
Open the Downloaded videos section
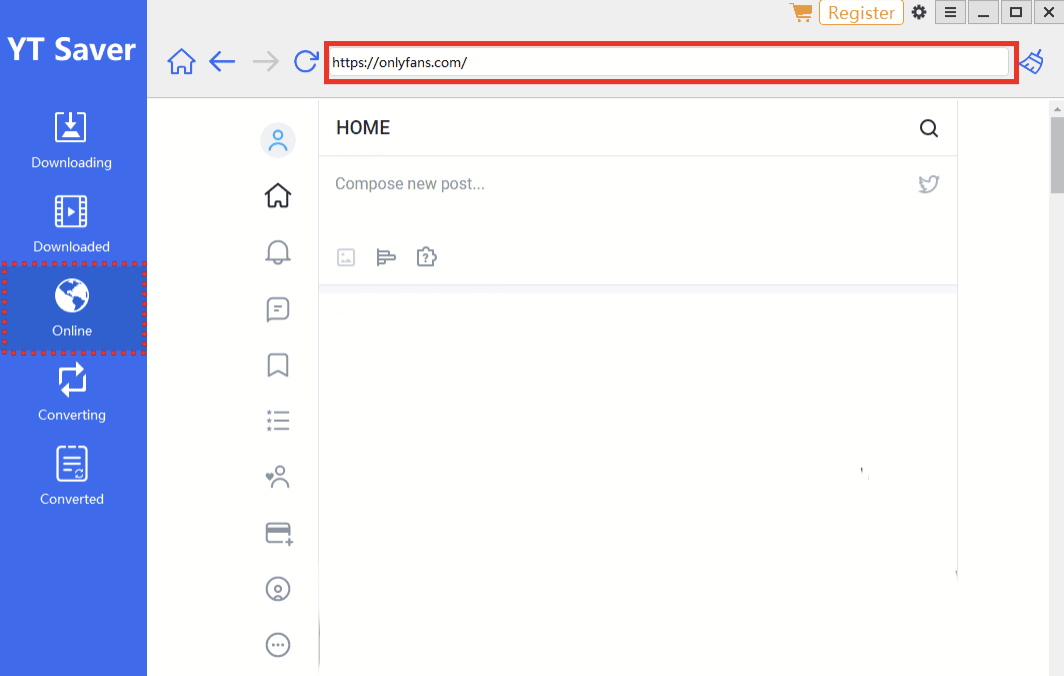(x=71, y=225)
